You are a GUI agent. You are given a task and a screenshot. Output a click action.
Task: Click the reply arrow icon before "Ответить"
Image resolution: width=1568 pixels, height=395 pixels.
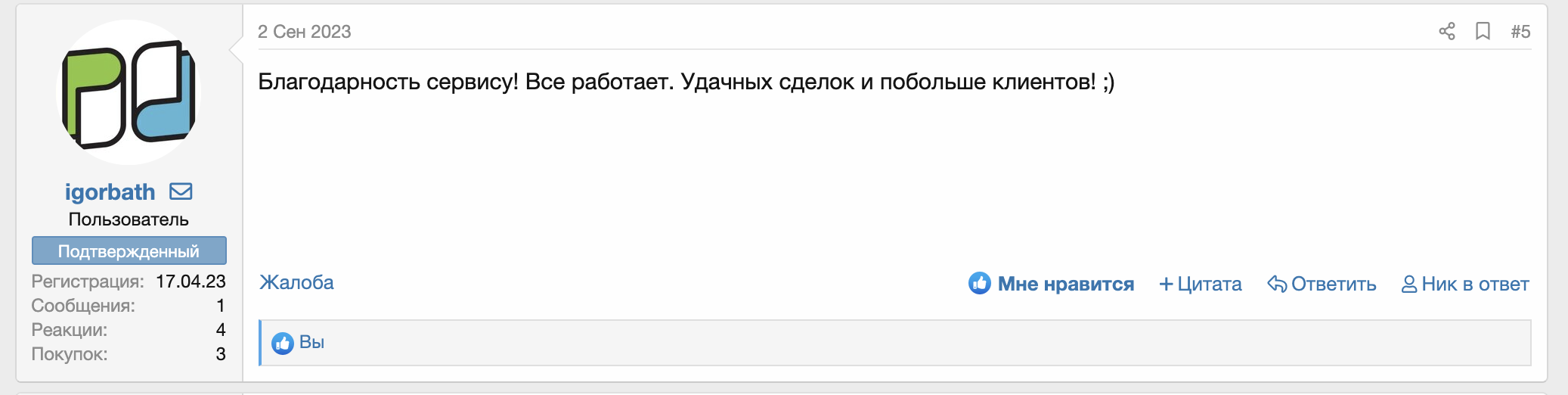click(1277, 285)
